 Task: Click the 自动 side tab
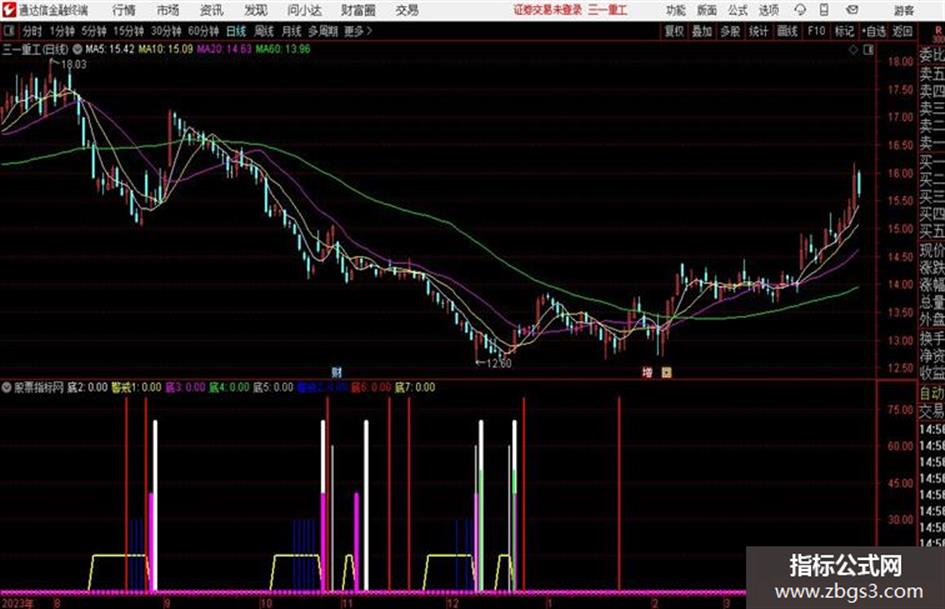(931, 393)
